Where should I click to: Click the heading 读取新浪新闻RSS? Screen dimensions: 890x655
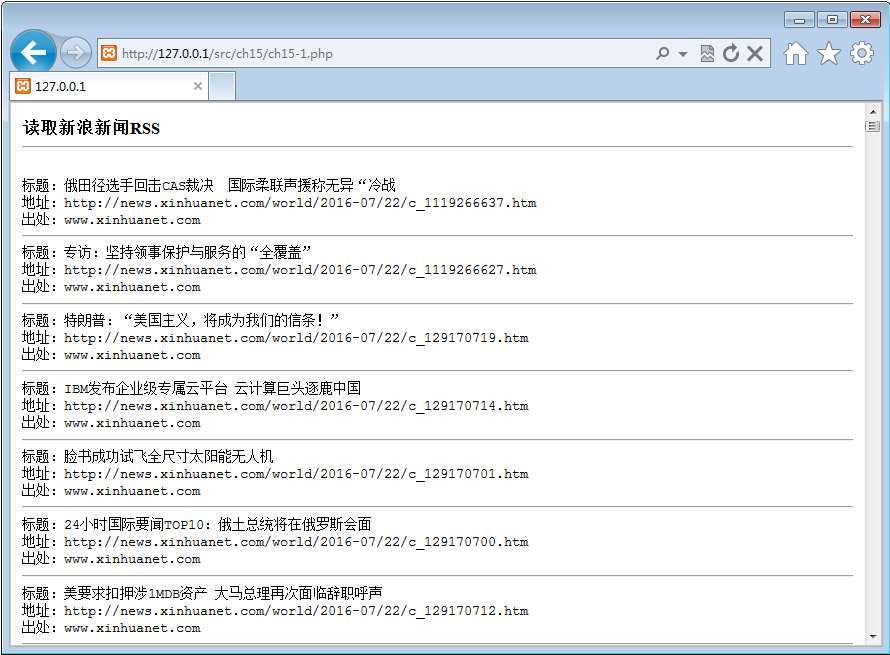pyautogui.click(x=91, y=128)
